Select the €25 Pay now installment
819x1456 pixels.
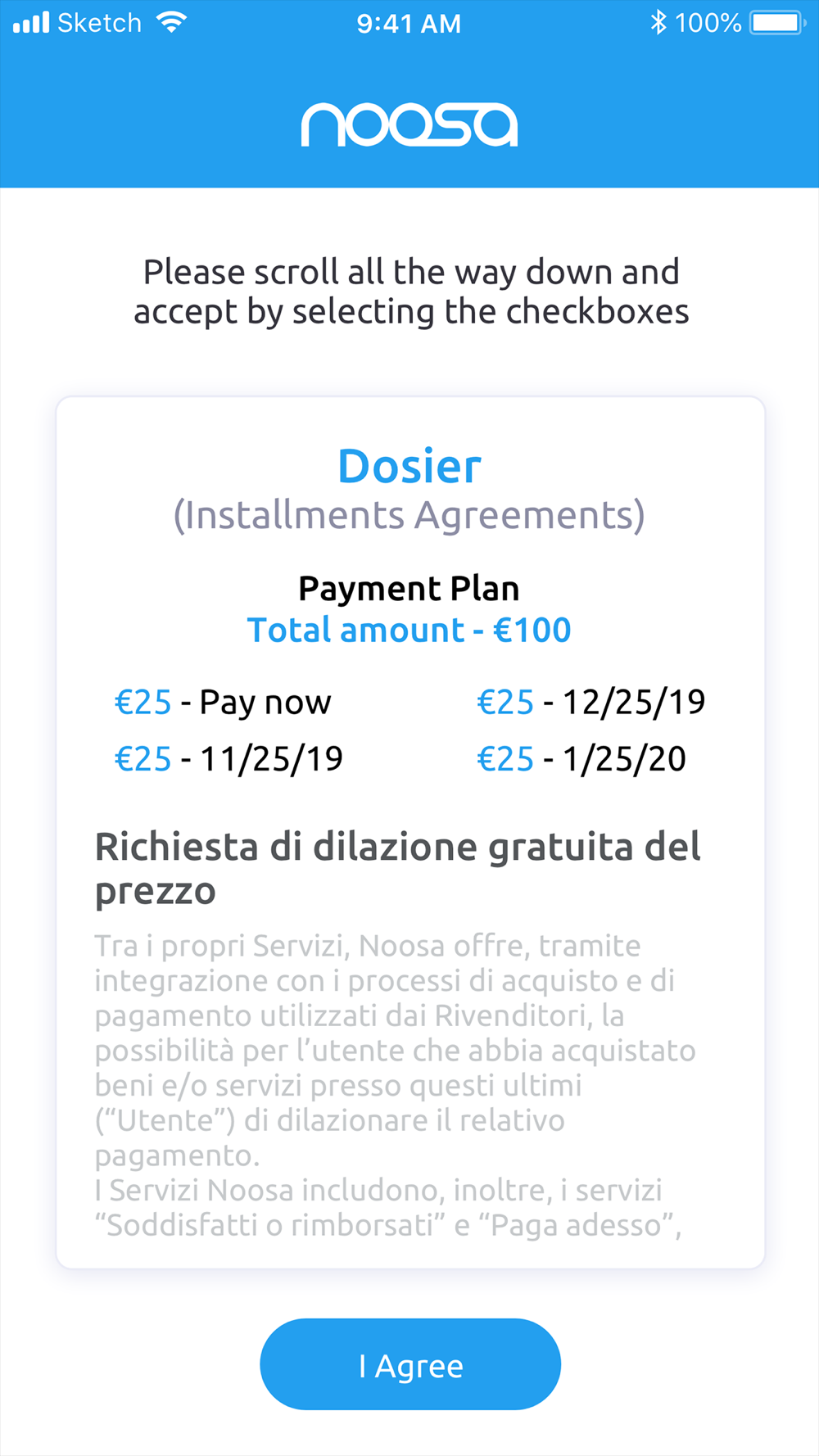(x=223, y=703)
